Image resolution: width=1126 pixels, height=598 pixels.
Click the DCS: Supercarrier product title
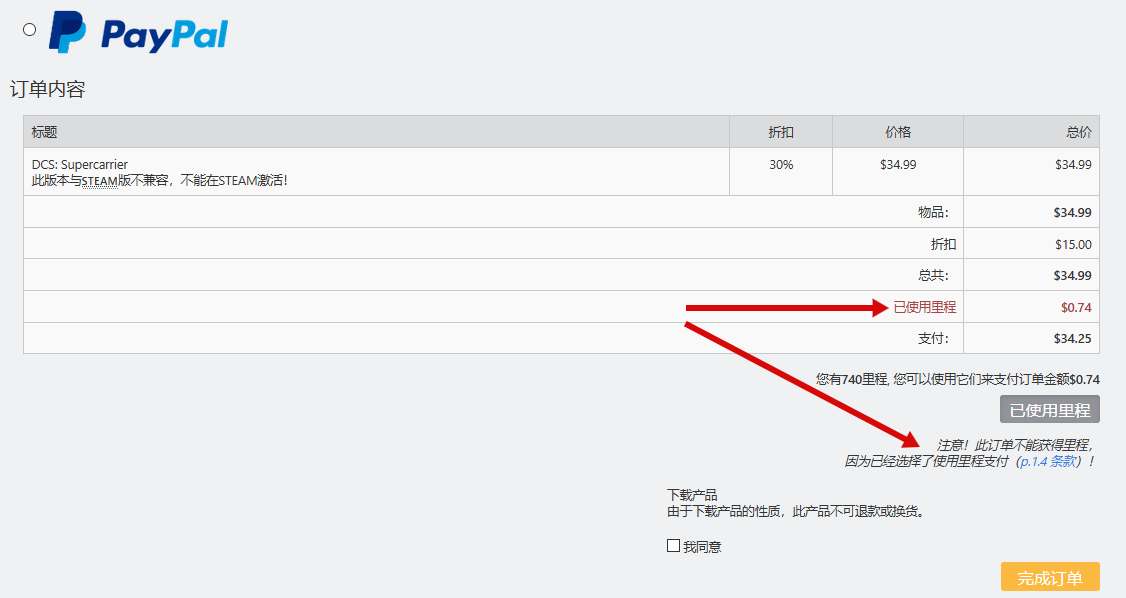point(80,164)
